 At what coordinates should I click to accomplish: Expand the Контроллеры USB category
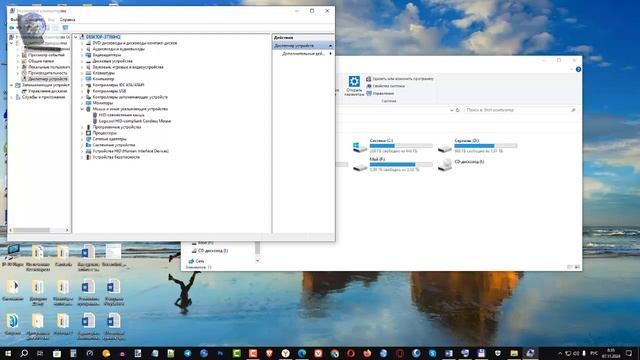82,91
